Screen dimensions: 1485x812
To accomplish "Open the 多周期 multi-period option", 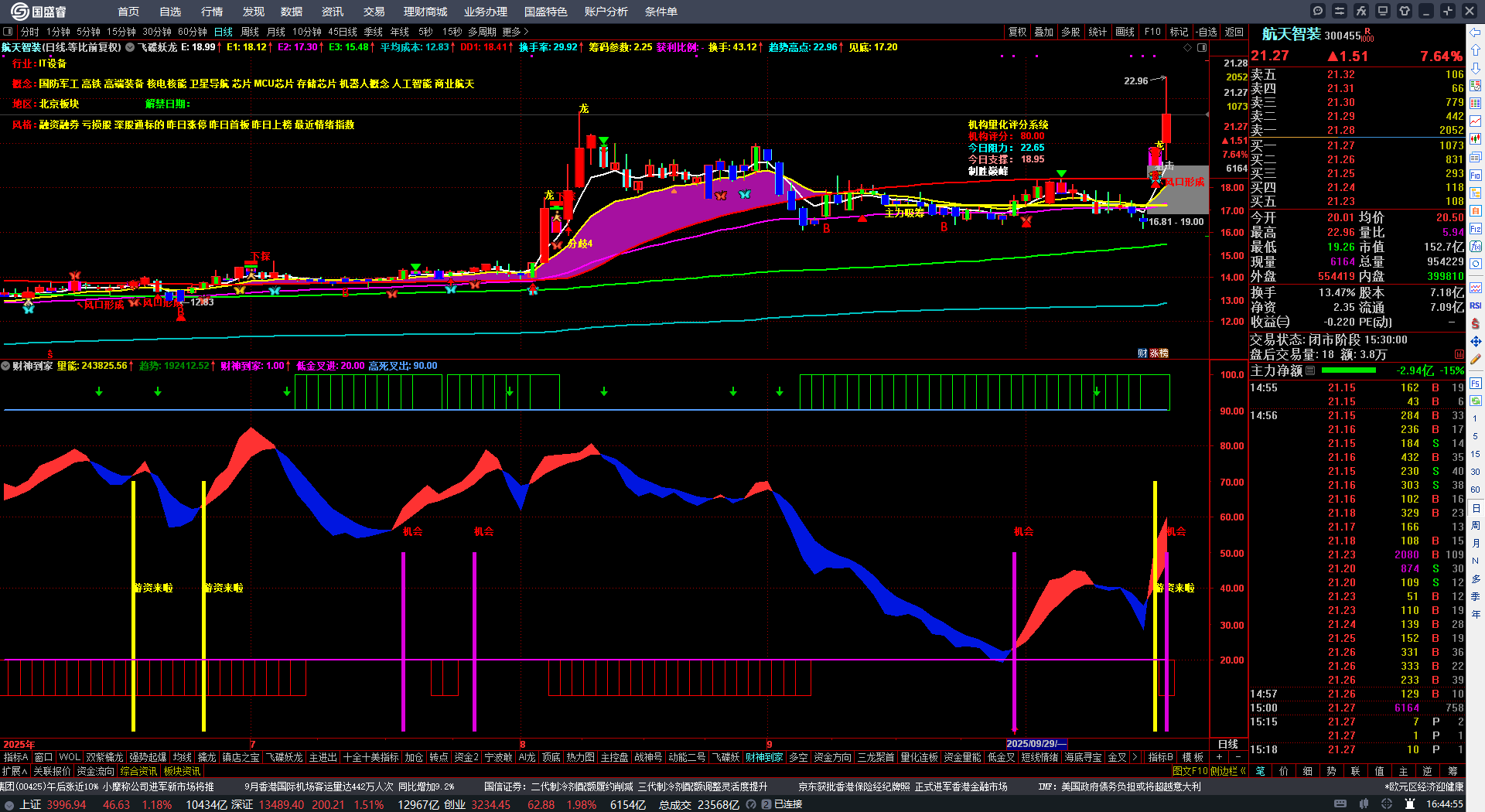I will (482, 32).
